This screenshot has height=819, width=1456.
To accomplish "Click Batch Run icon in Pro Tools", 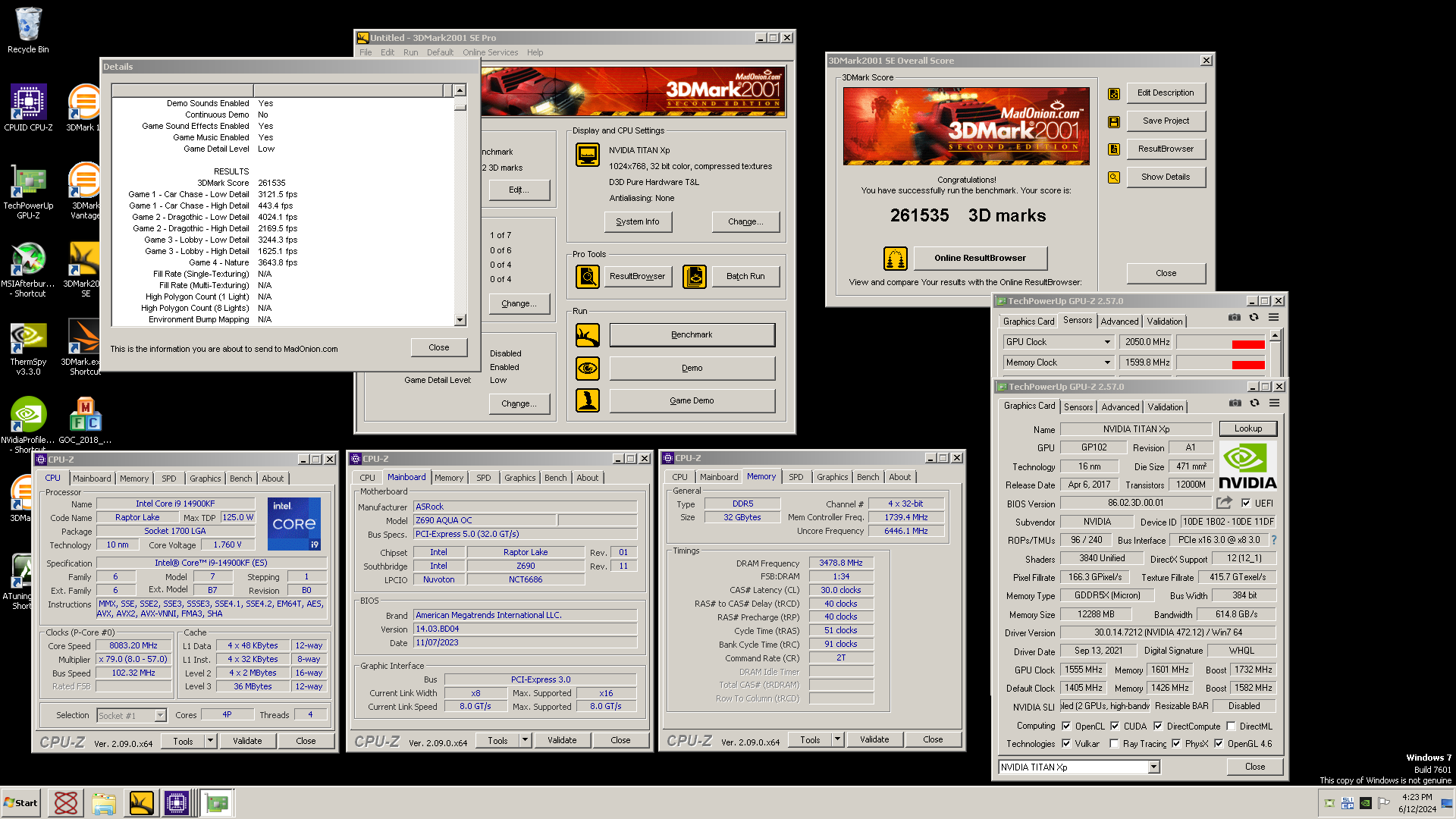I will [x=695, y=277].
